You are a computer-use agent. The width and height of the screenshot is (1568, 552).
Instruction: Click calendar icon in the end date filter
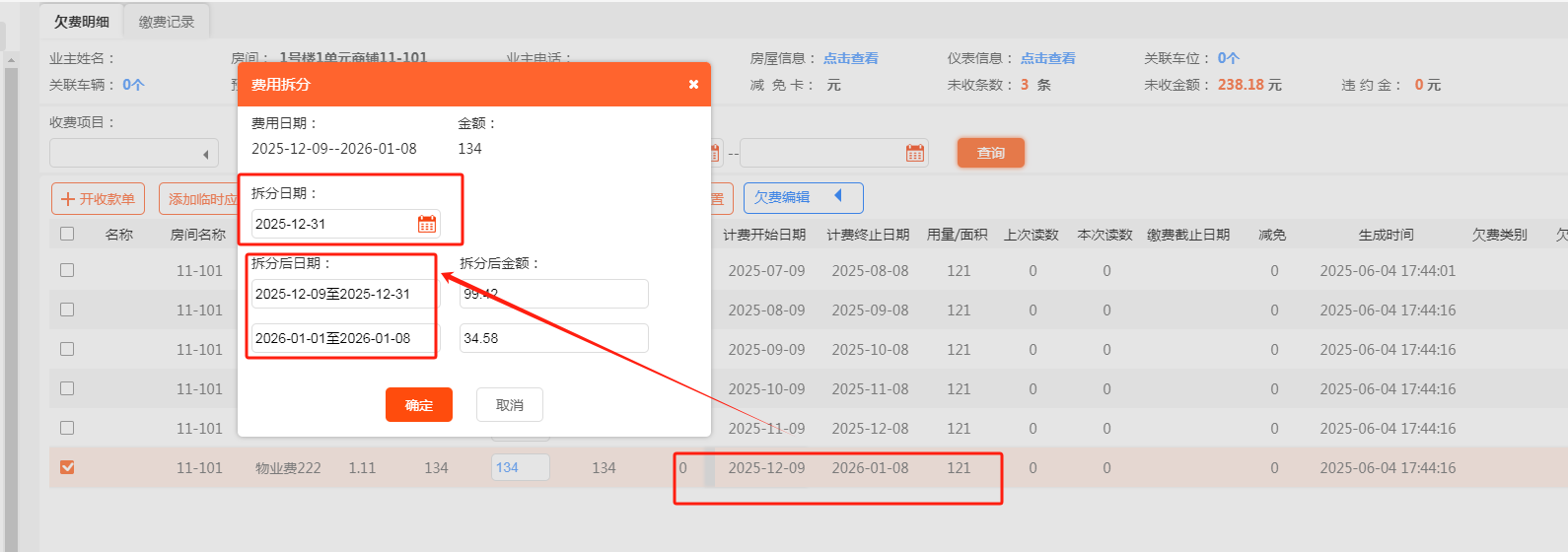click(914, 153)
